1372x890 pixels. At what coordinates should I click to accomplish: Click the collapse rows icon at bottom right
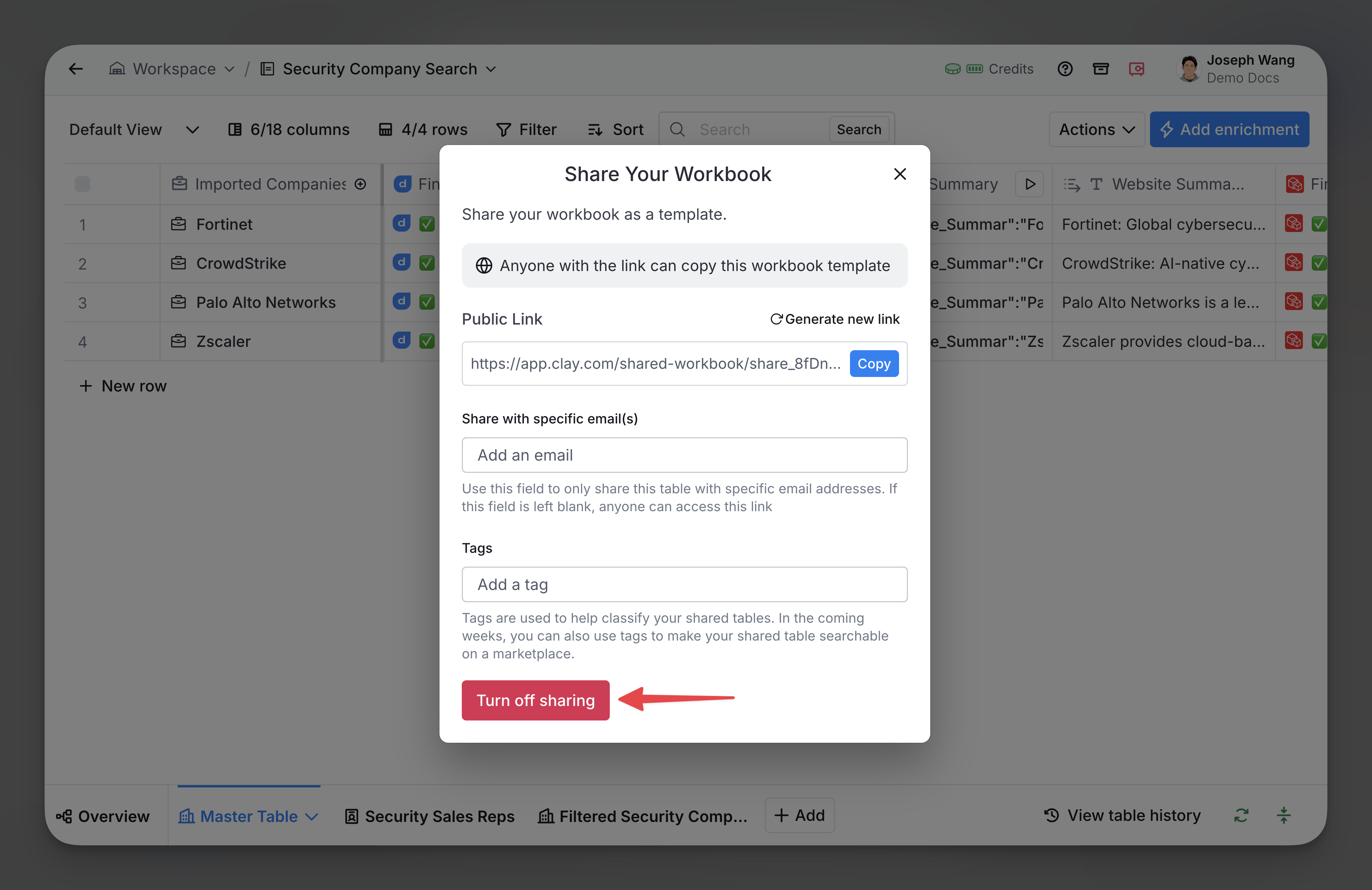pos(1283,815)
